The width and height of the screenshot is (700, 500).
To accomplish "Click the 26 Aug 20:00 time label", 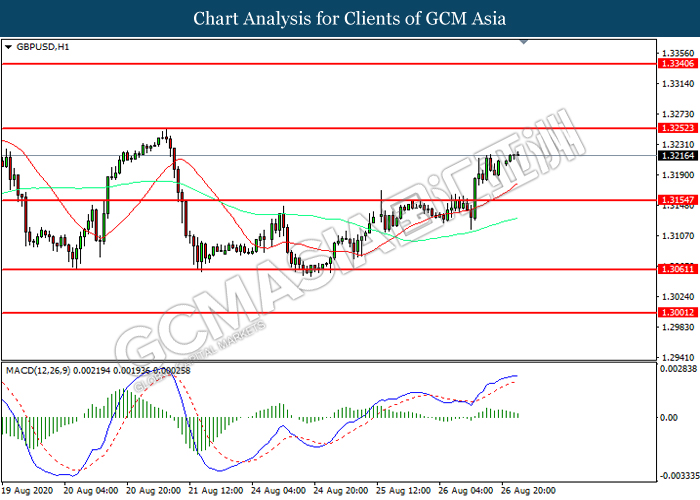I will pyautogui.click(x=528, y=491).
